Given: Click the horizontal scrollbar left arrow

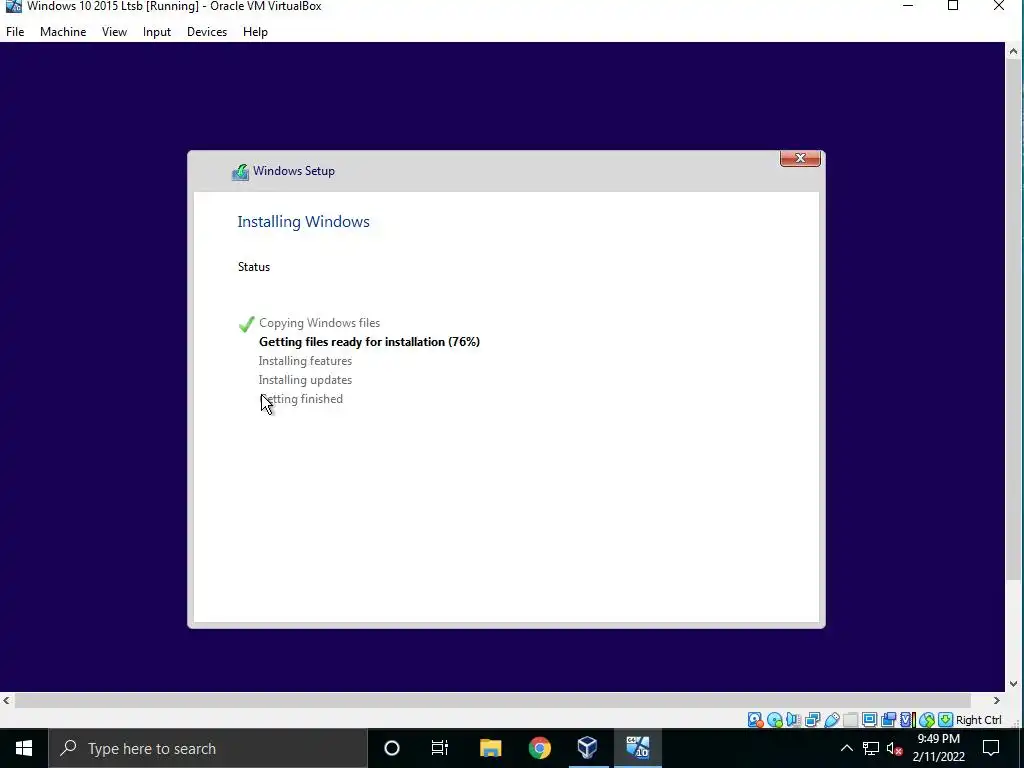Looking at the screenshot, I should coord(7,700).
